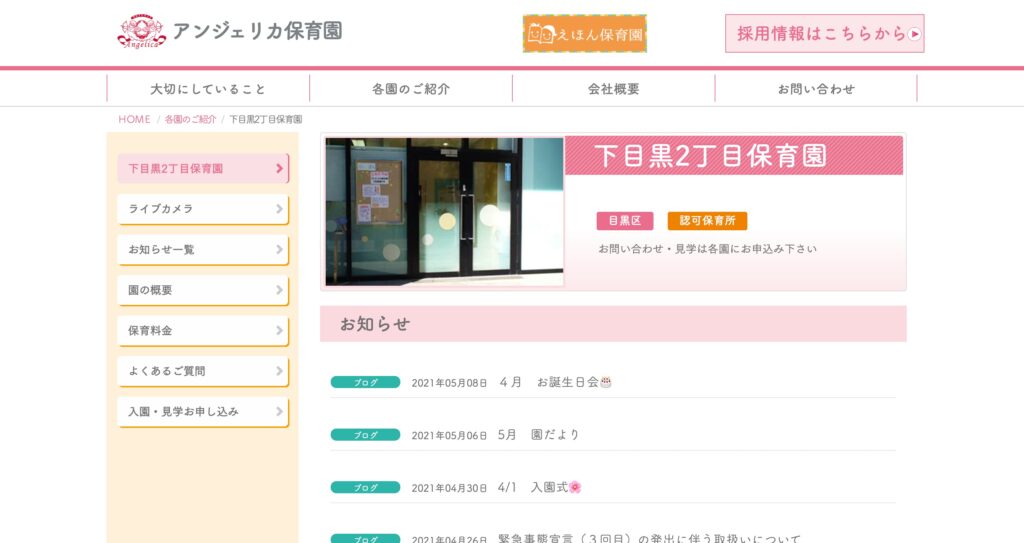Click the 目黒区 pink tag
The width and height of the screenshot is (1024, 543).
[624, 221]
